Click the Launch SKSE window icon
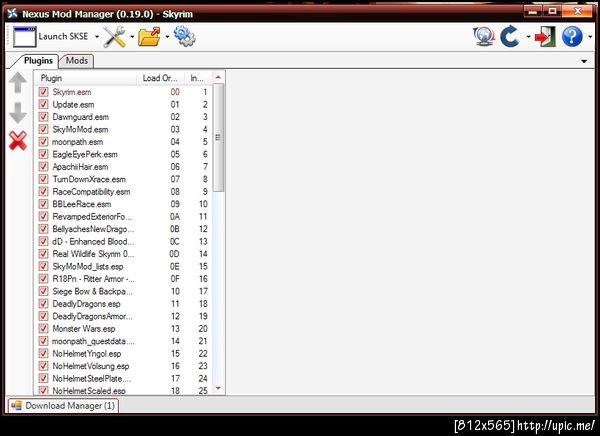Viewport: 600px width, 436px height. (24, 37)
